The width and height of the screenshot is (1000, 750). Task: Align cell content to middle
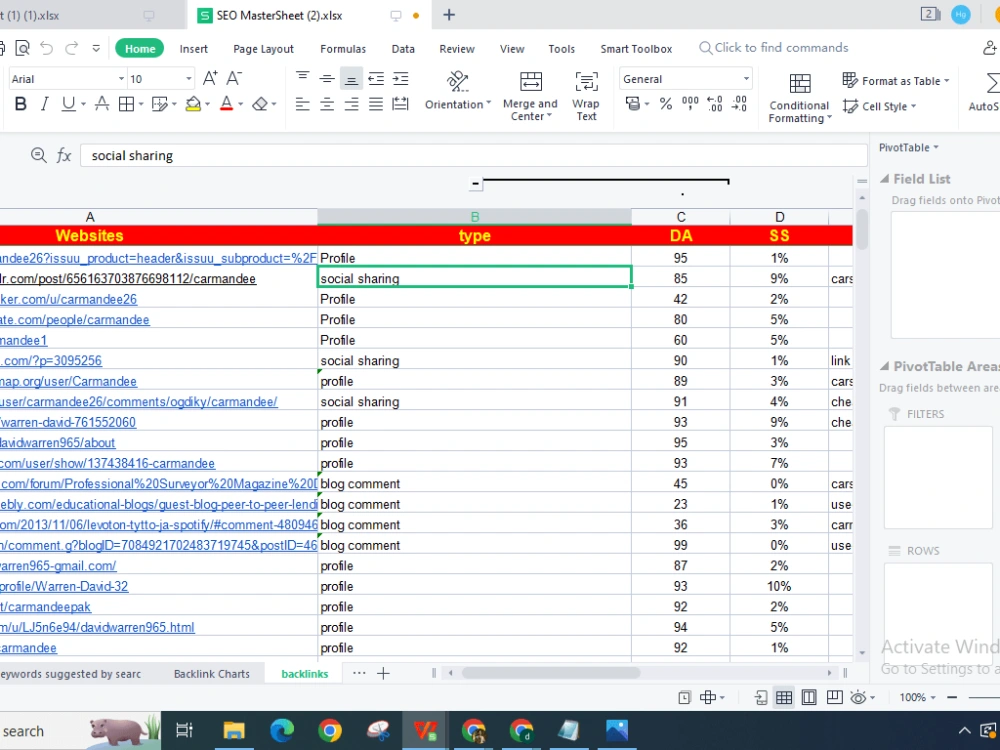point(327,78)
